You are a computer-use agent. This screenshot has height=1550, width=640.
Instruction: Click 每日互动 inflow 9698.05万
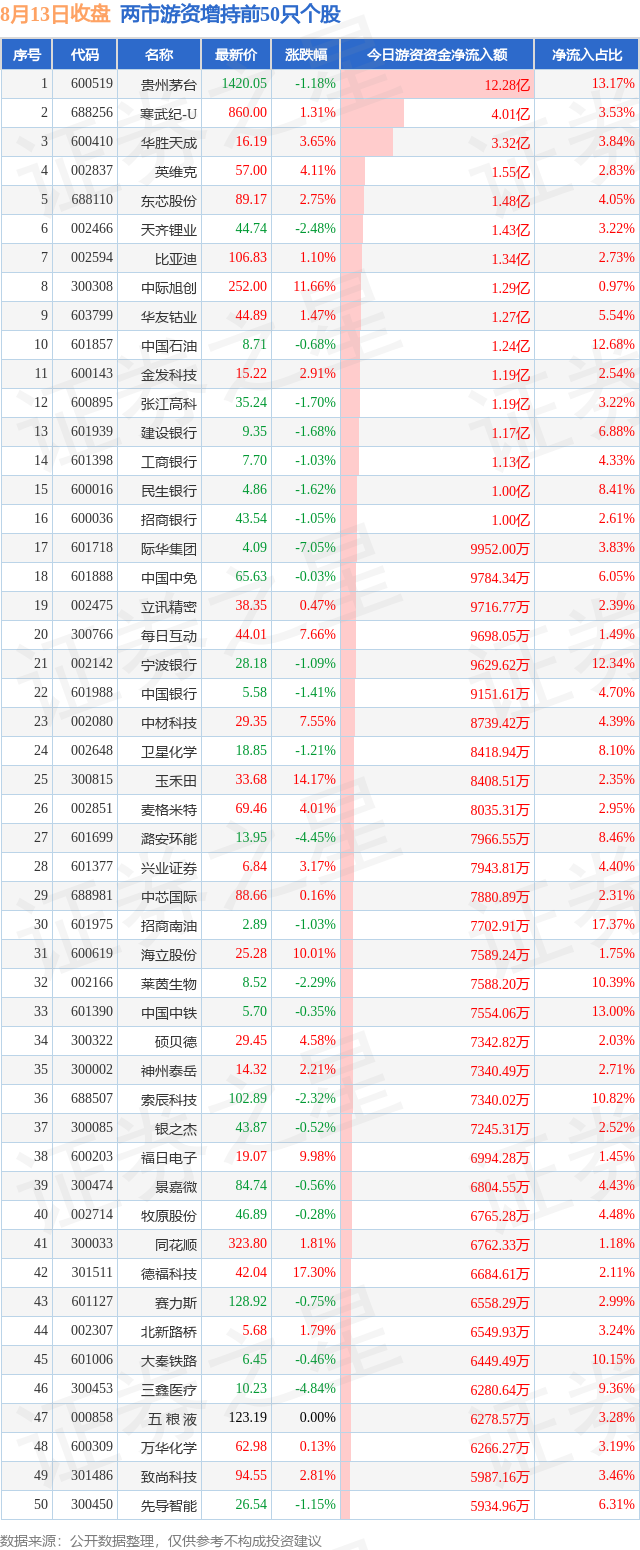pos(501,636)
